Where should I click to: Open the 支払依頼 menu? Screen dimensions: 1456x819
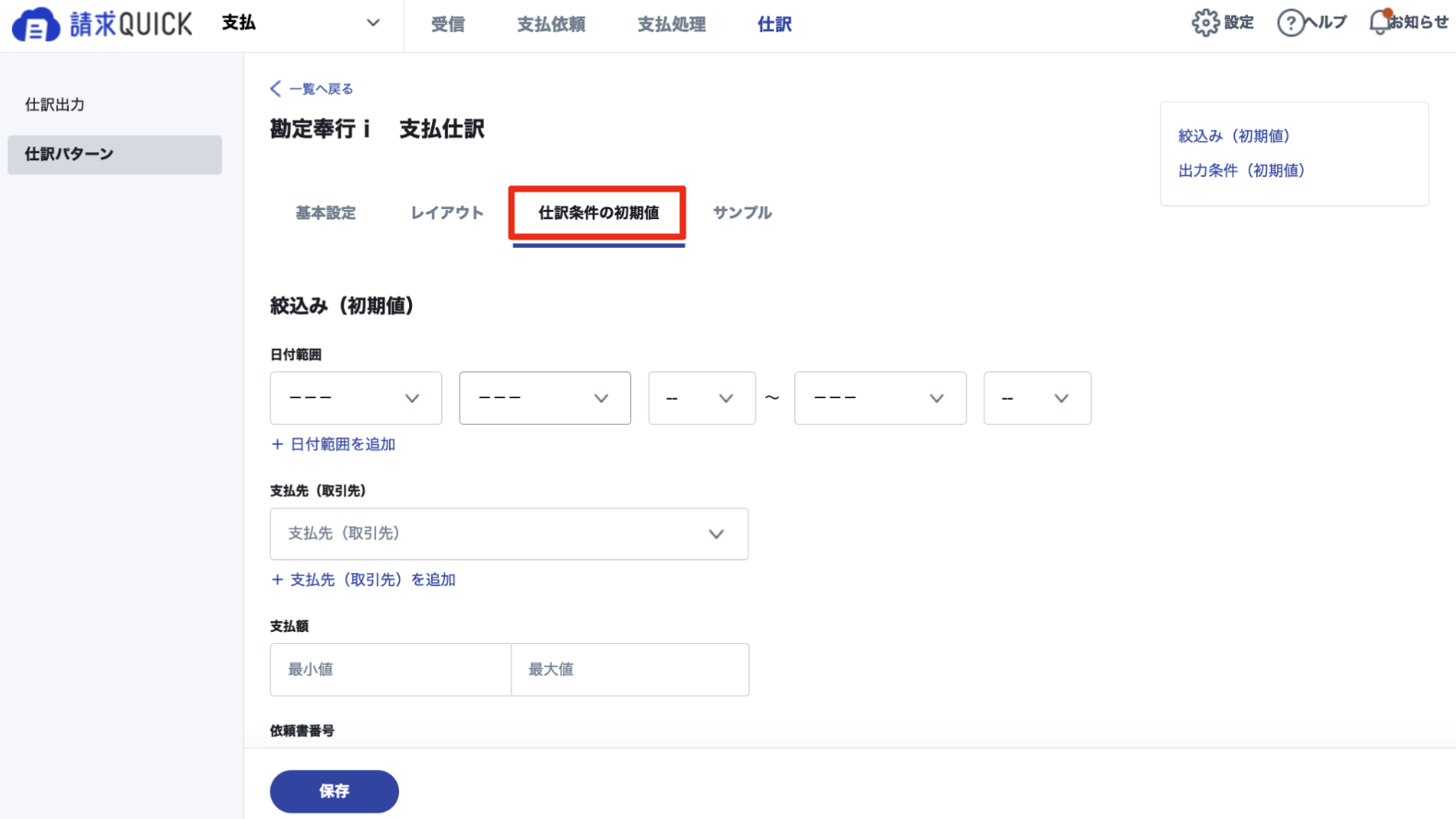tap(551, 25)
